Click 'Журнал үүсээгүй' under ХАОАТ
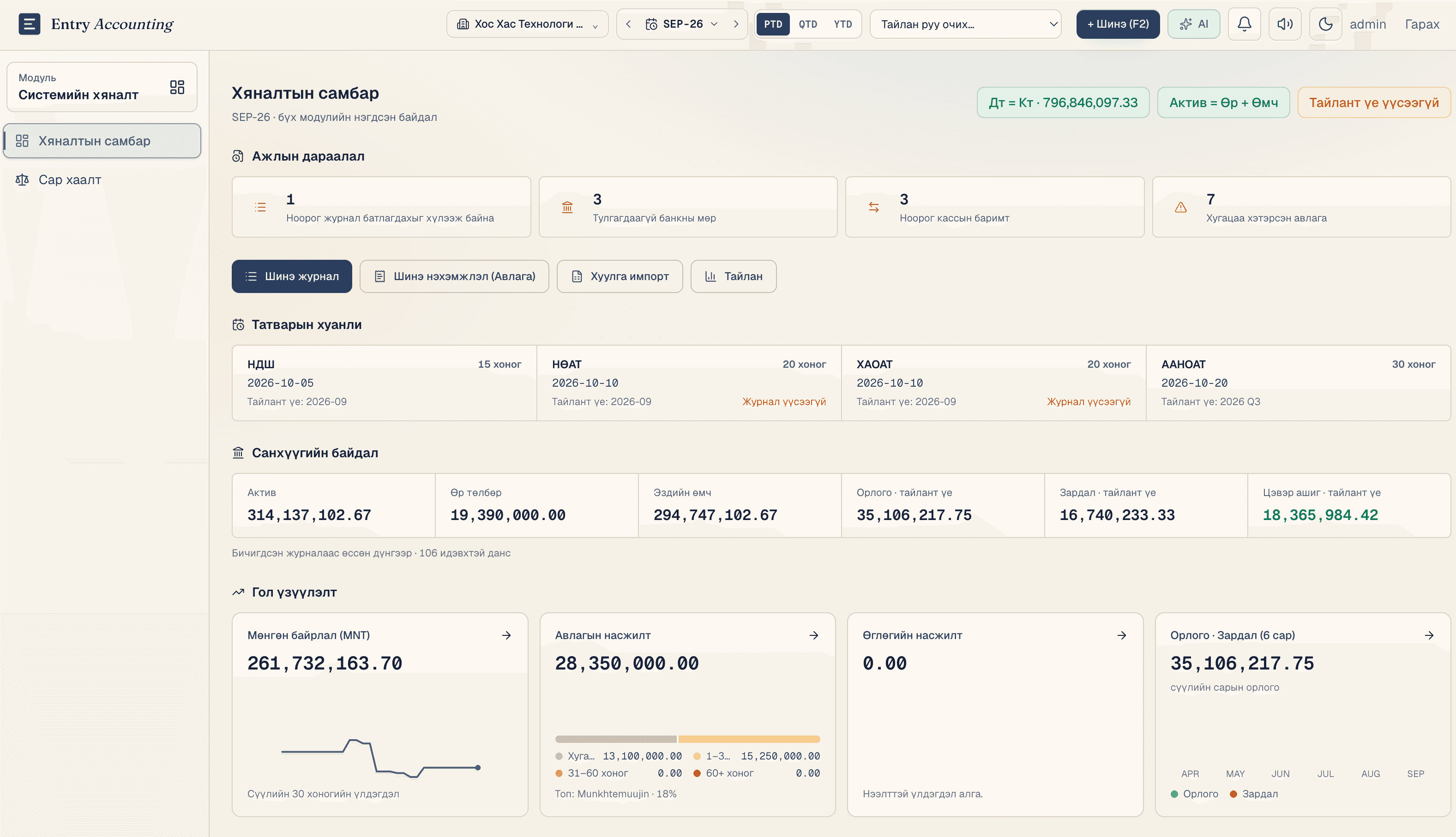Image resolution: width=1456 pixels, height=837 pixels. point(1089,402)
